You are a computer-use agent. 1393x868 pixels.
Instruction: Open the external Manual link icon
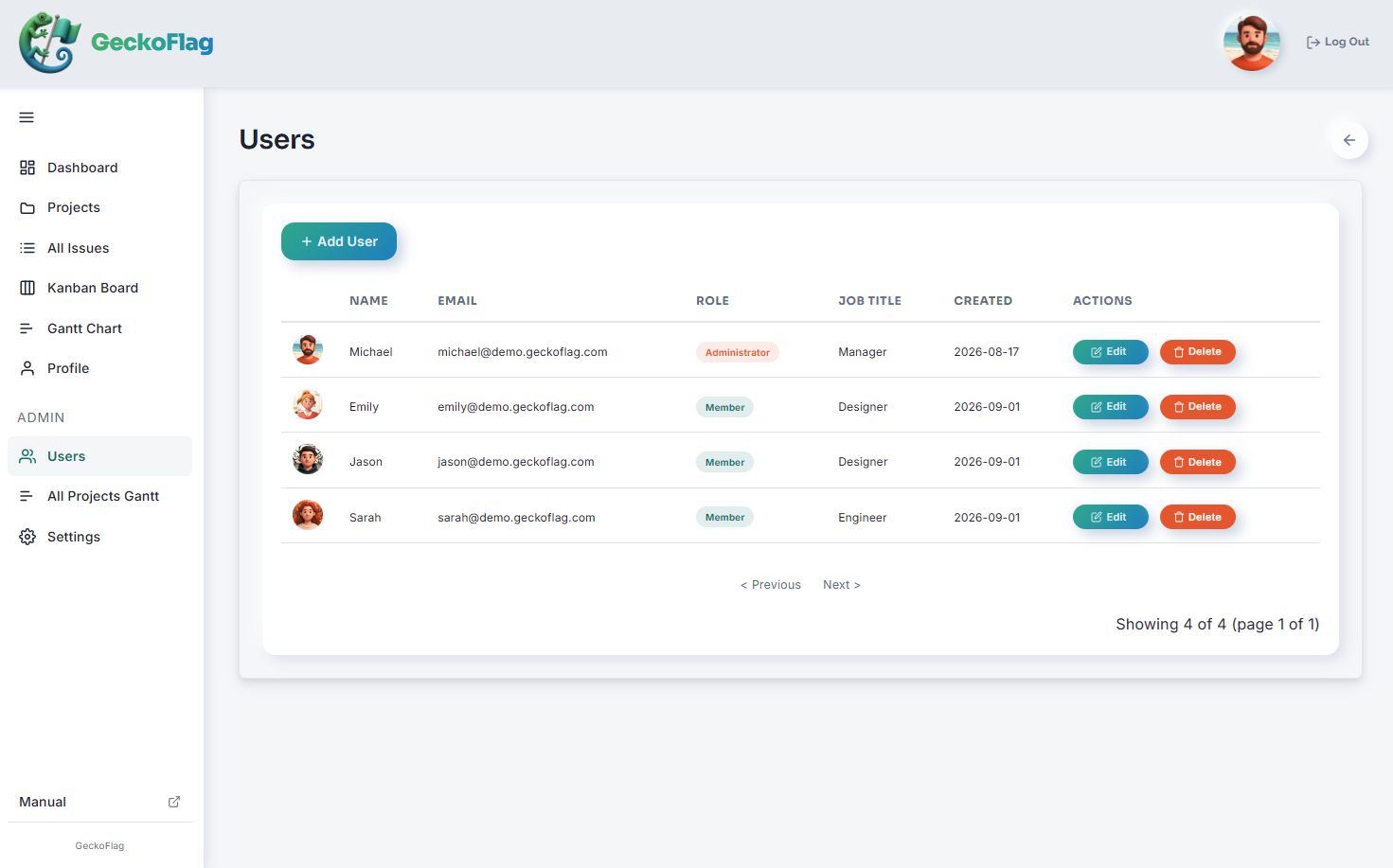coord(174,802)
